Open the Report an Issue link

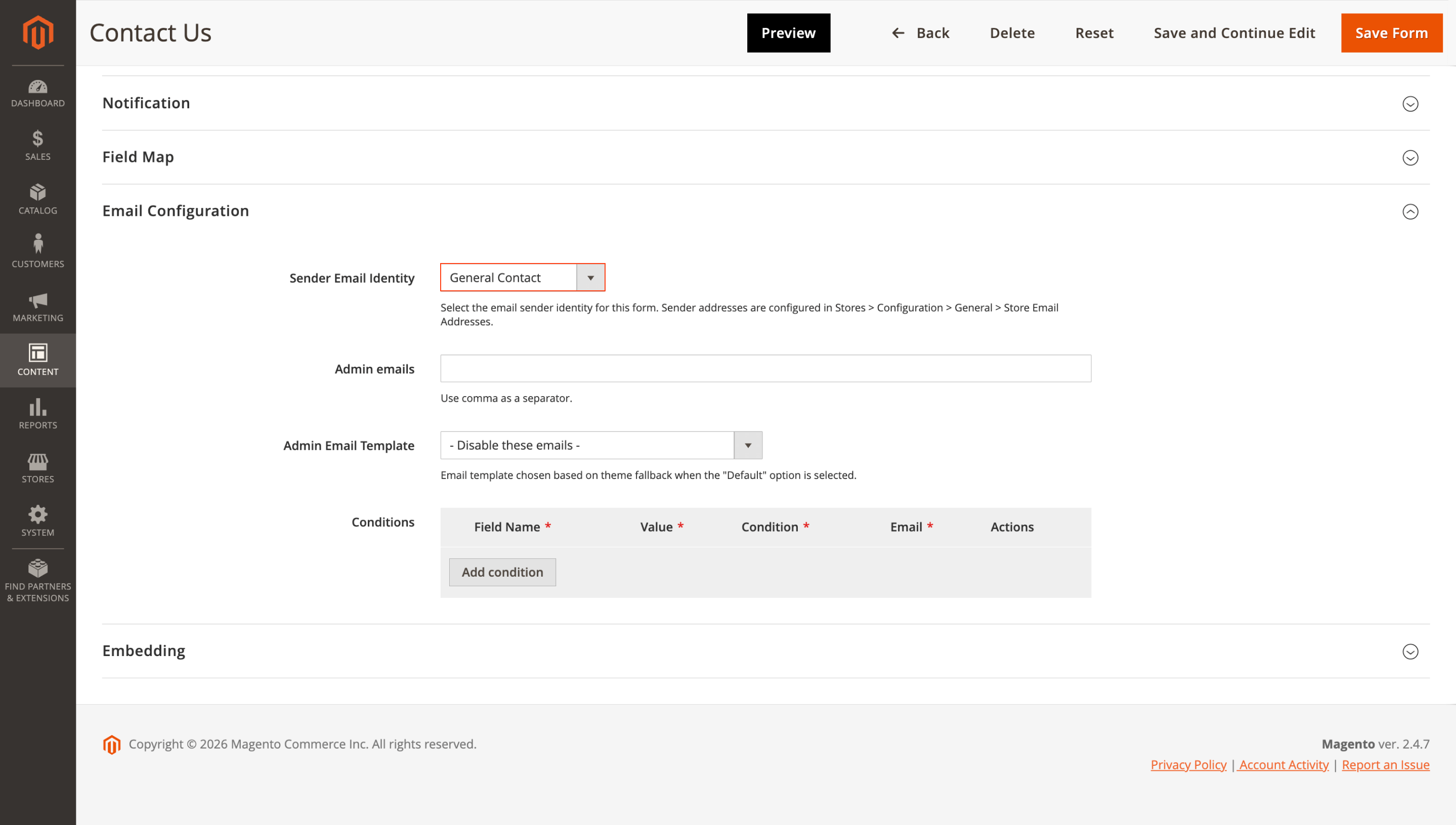[x=1385, y=765]
